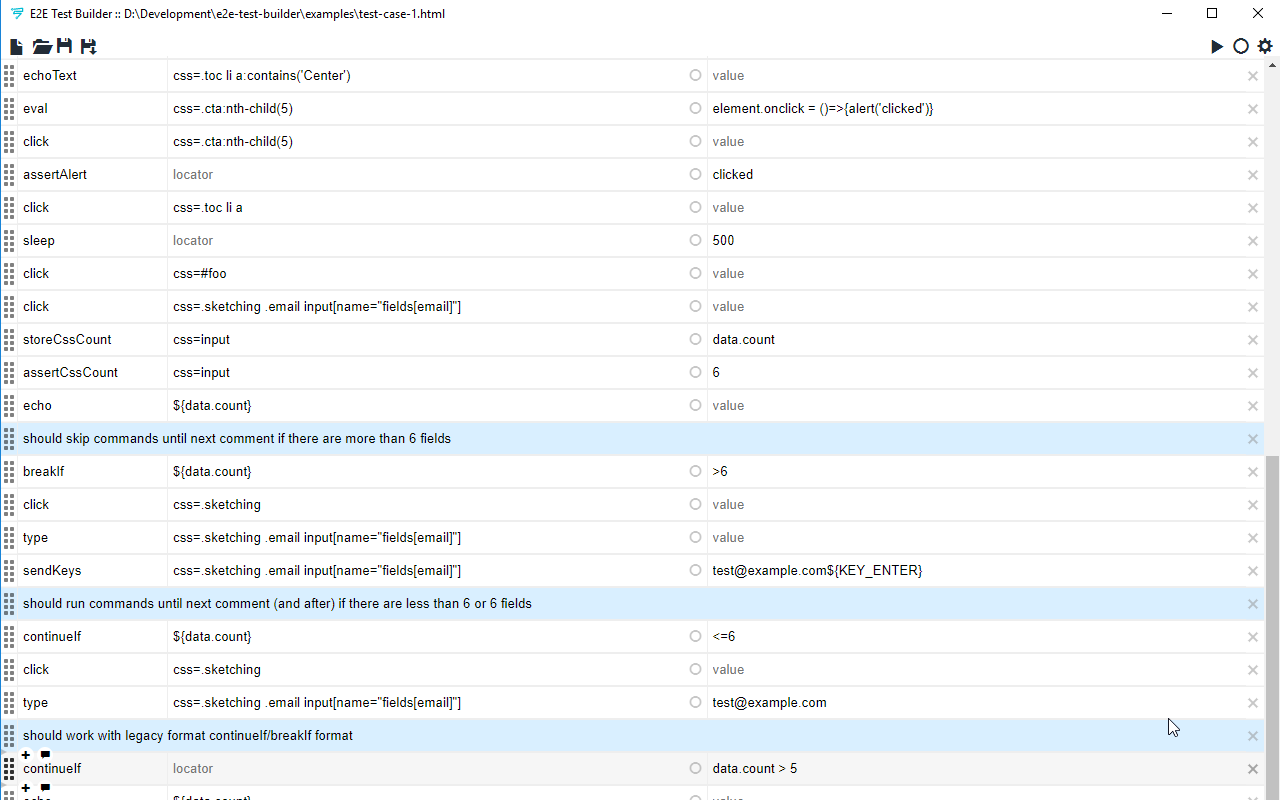Click the picker circle on the sleep row
Screen dimensions: 1280x800
point(695,240)
